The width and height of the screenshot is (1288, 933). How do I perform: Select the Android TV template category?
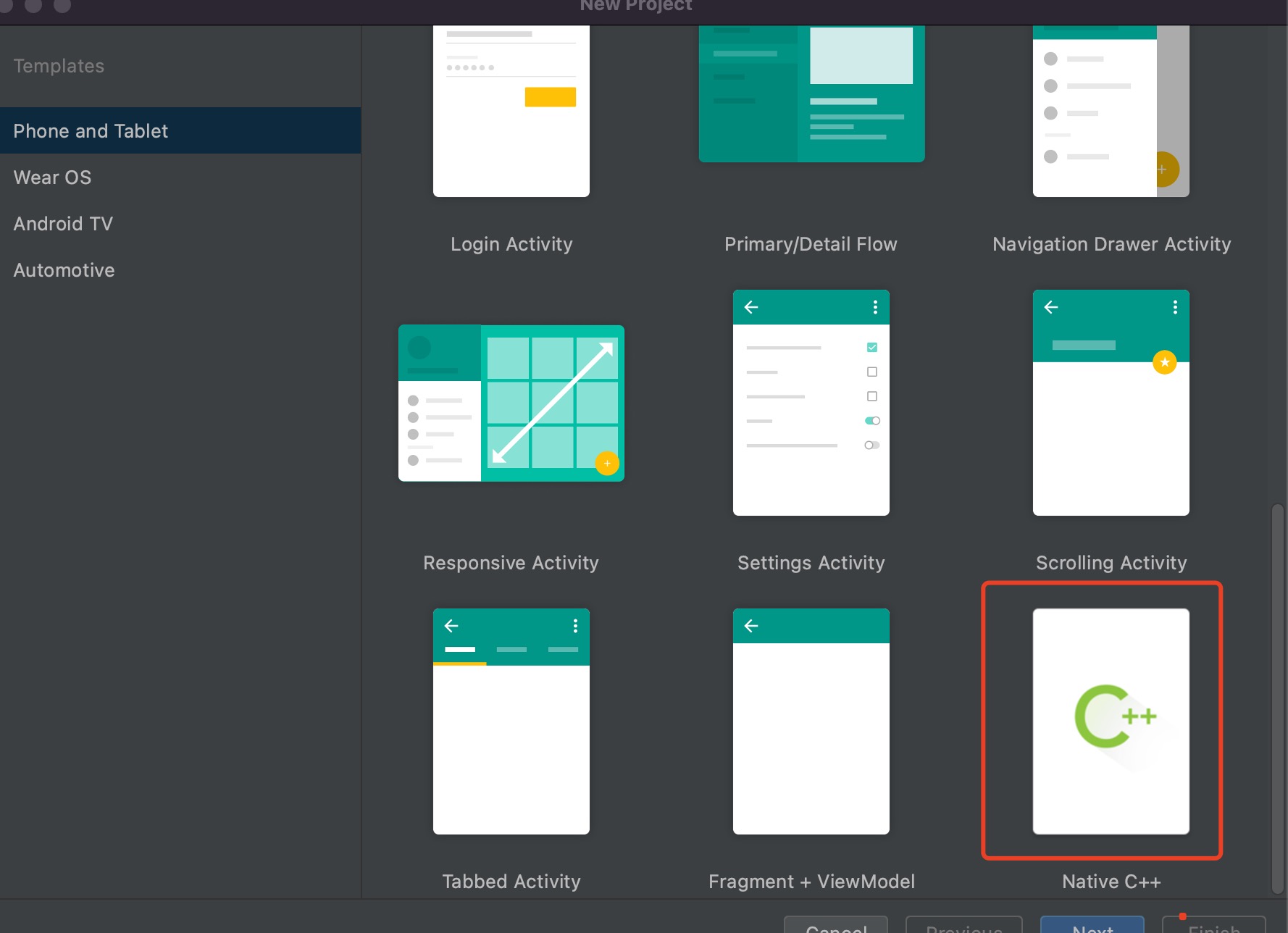point(180,223)
